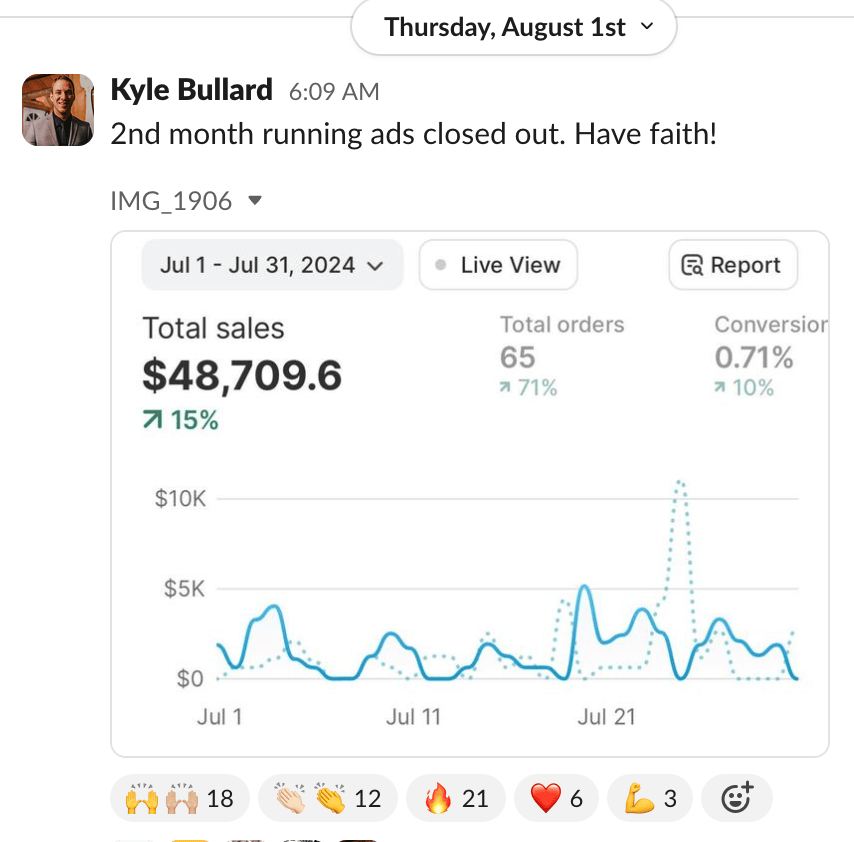Click the Report button
This screenshot has width=854, height=842.
tap(732, 265)
